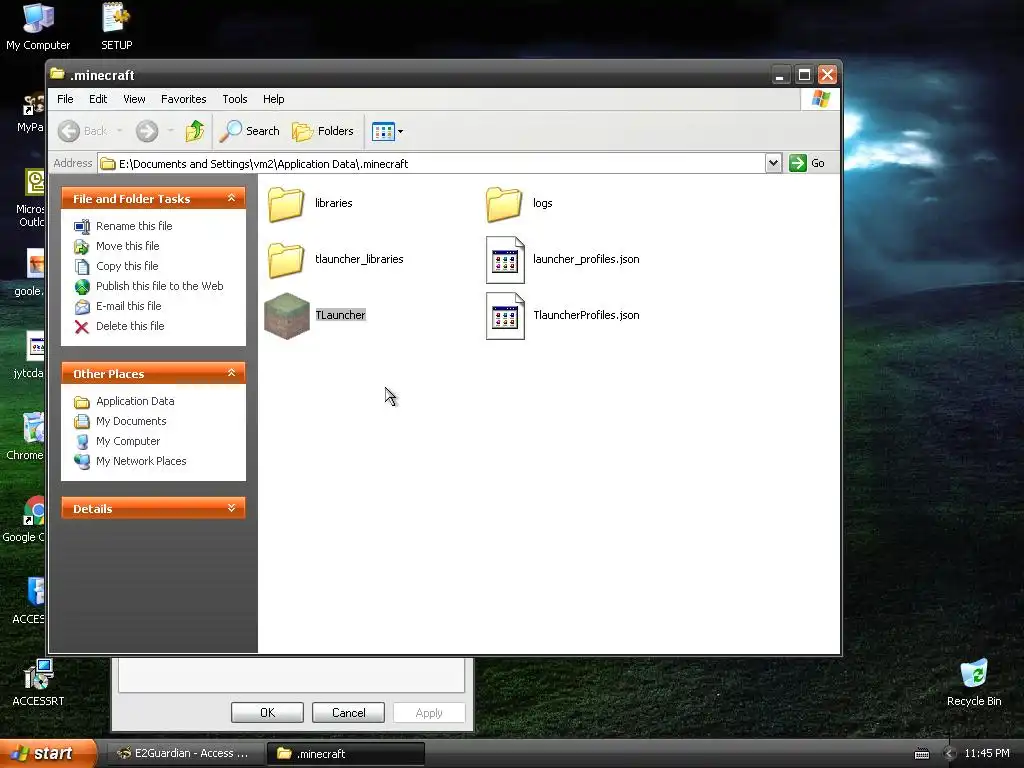1024x768 pixels.
Task: Open the Back history dropdown arrow
Action: [120, 131]
